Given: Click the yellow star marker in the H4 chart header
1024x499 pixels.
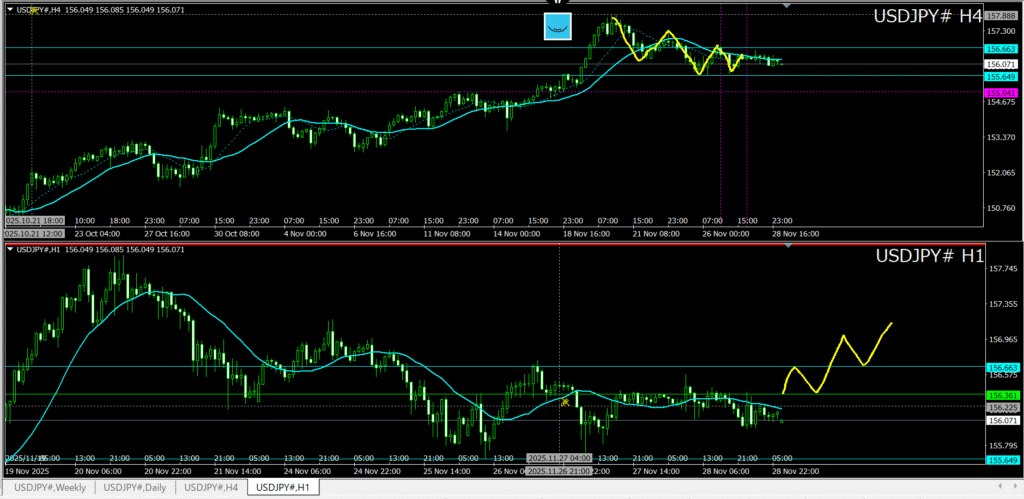Looking at the screenshot, I should point(34,10).
